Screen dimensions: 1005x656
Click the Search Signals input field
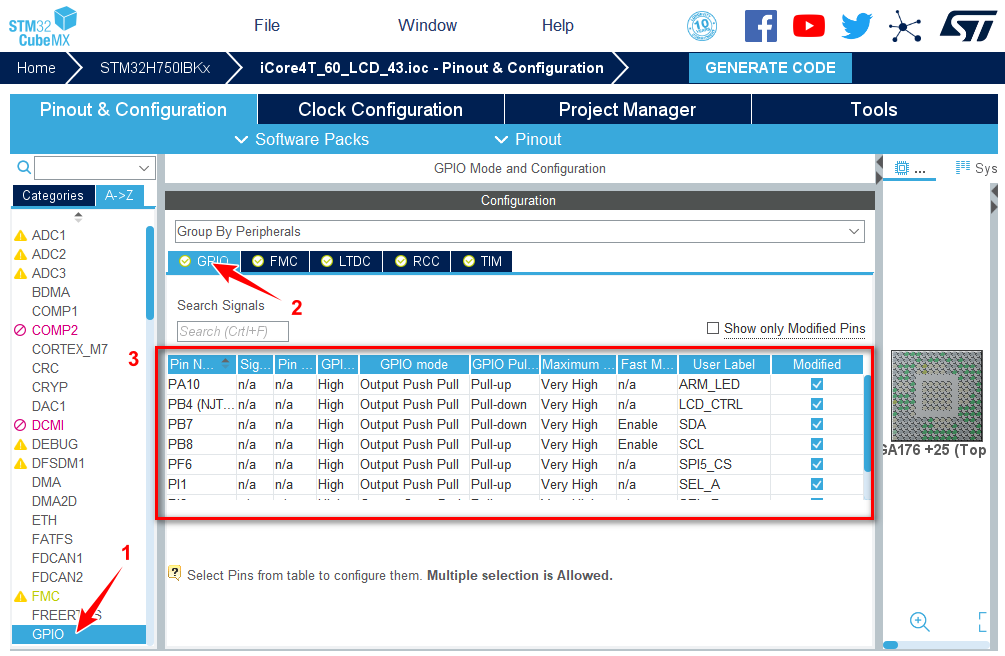tap(233, 331)
